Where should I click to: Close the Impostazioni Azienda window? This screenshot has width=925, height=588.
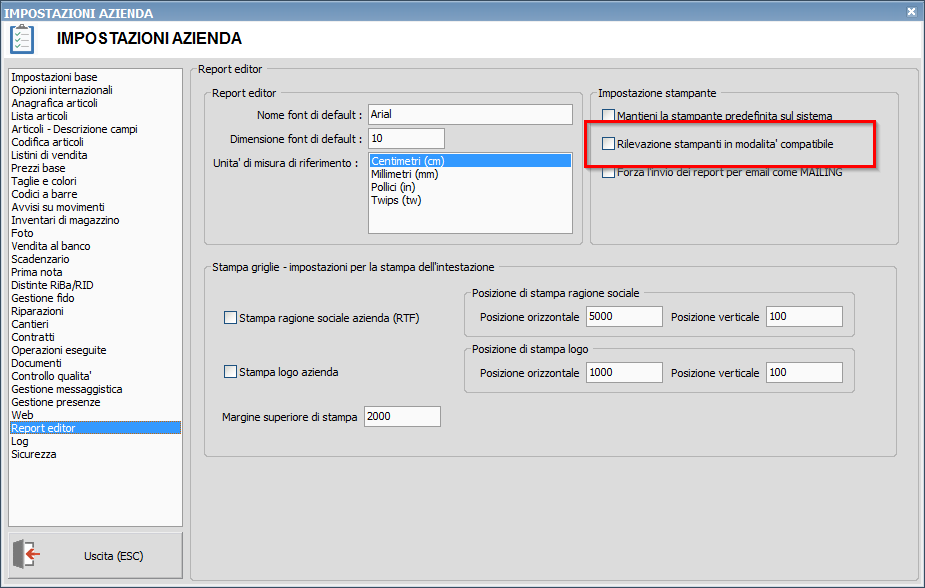pos(911,12)
